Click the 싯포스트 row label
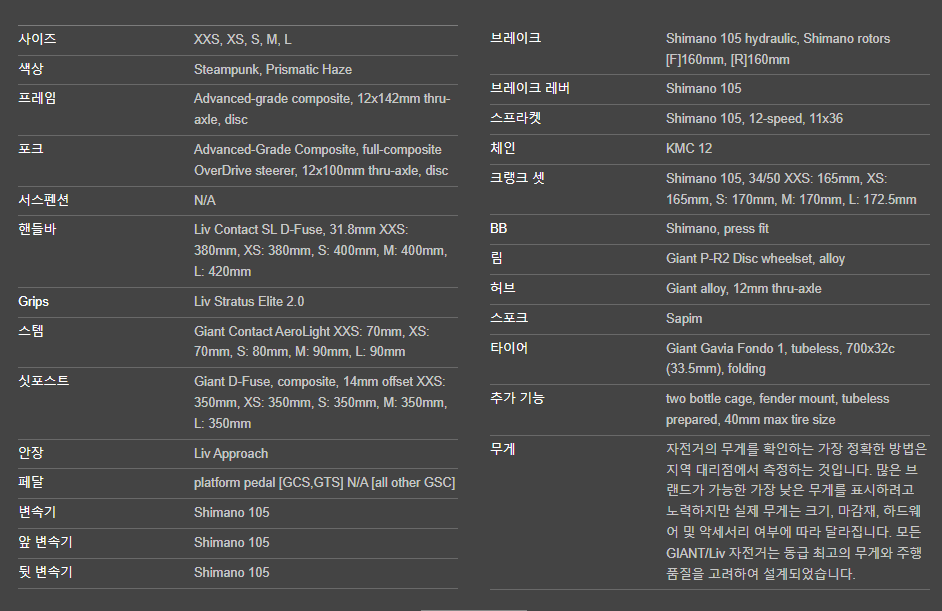 coord(43,381)
